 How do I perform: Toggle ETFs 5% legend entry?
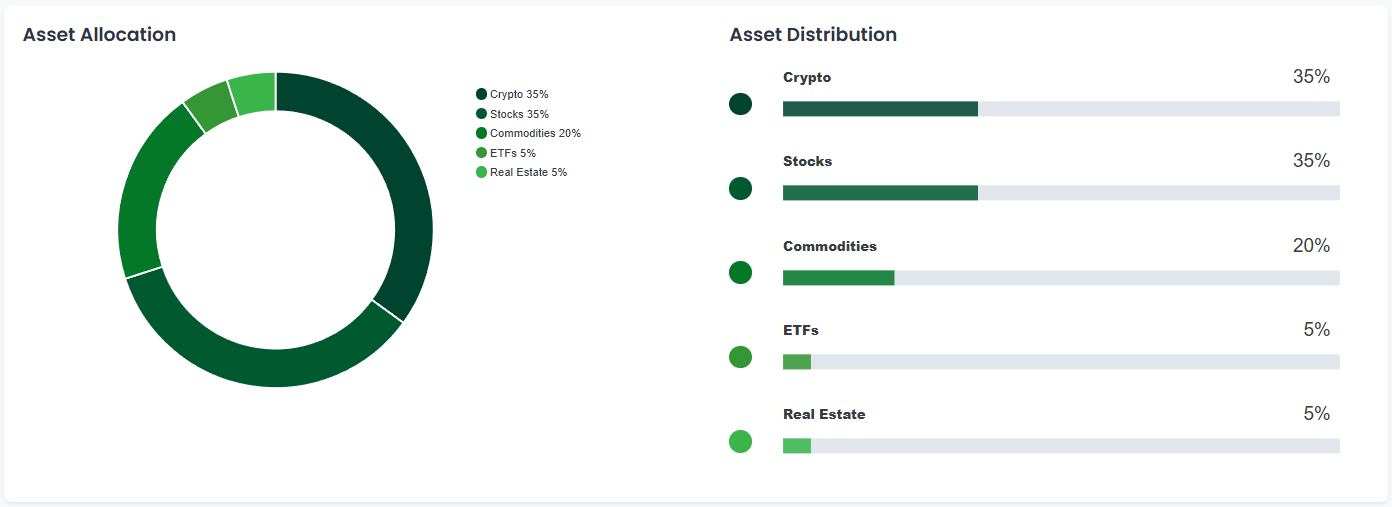coord(507,153)
